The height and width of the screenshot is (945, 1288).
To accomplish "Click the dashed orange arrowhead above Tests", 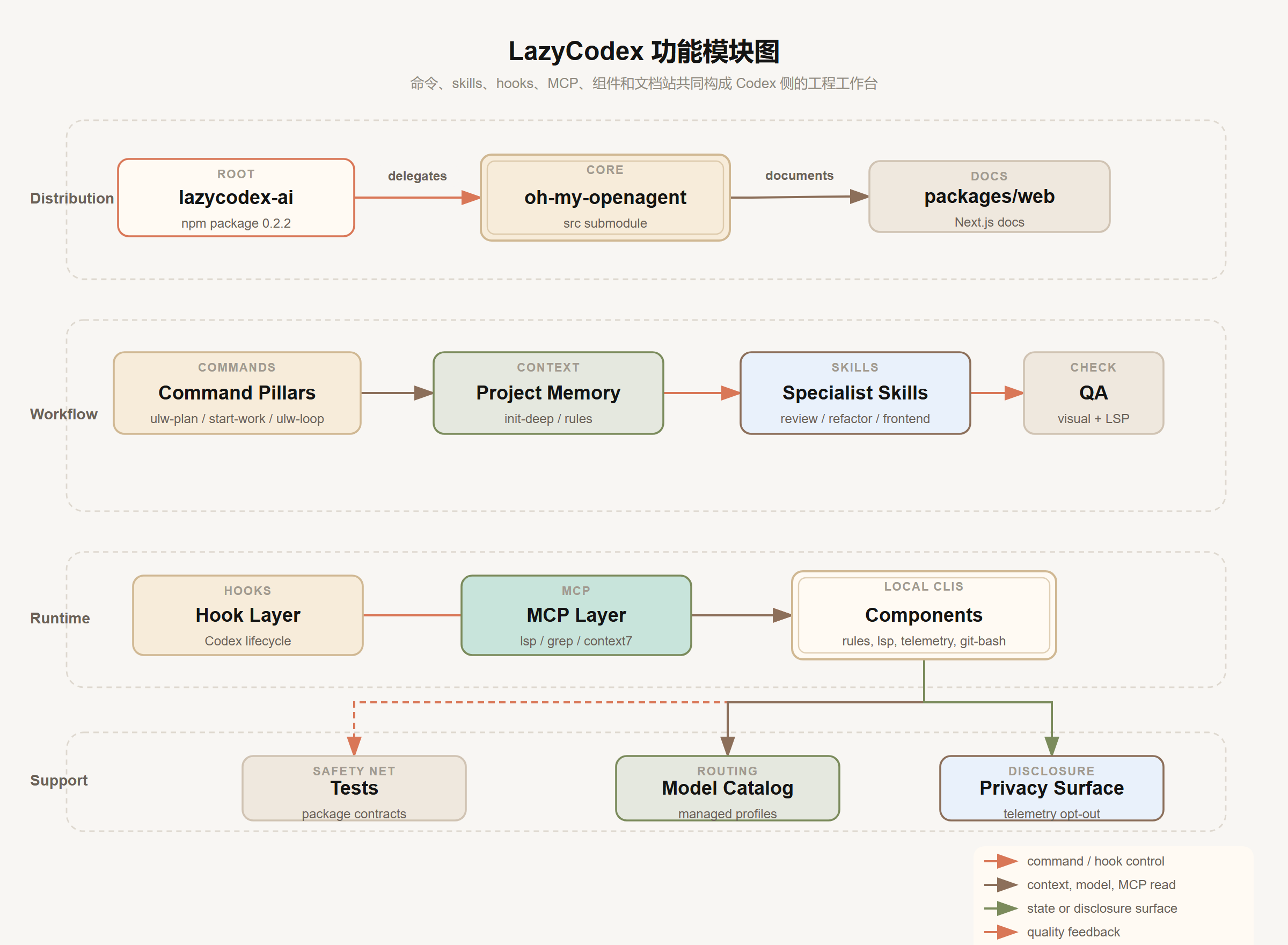I will (x=354, y=746).
